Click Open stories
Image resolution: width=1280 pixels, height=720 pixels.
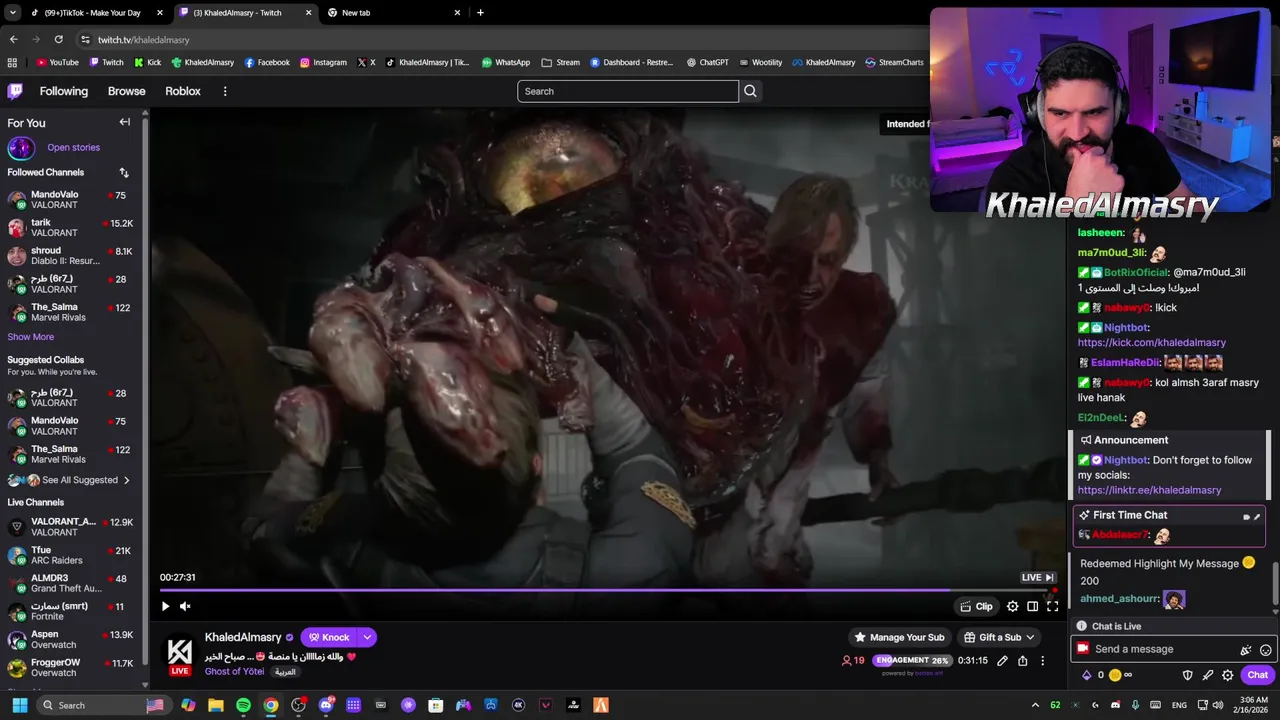[x=73, y=147]
